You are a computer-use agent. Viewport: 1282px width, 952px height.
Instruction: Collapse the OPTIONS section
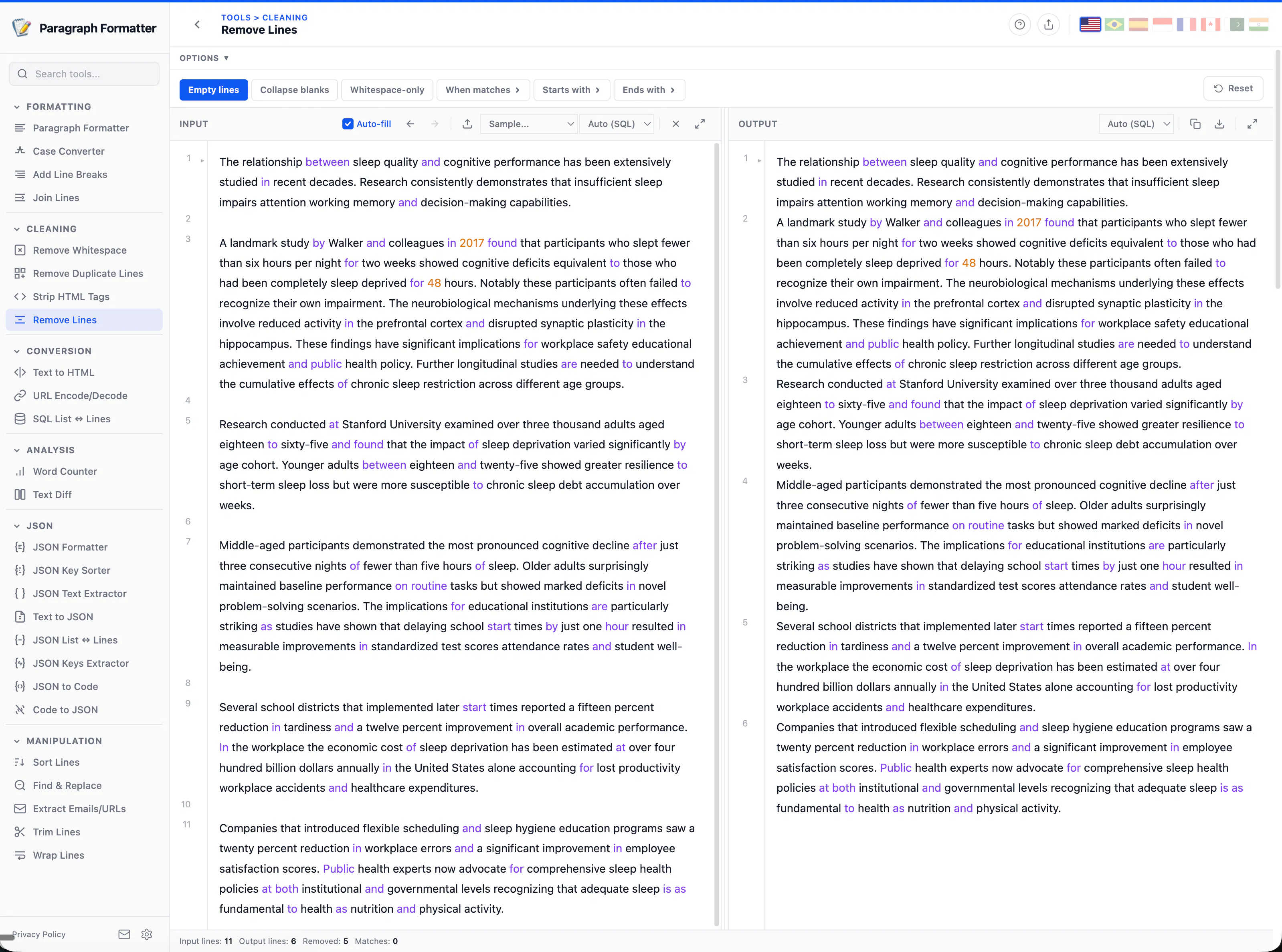click(x=204, y=58)
